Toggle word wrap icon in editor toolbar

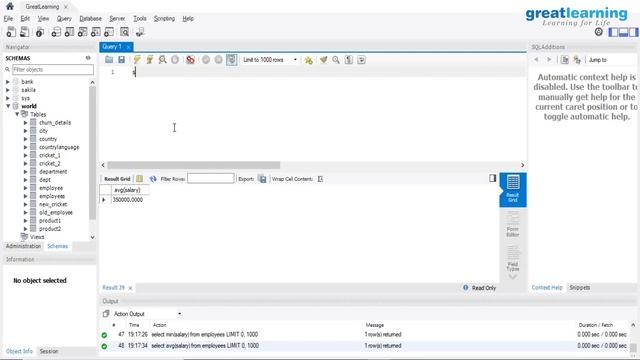pos(361,60)
